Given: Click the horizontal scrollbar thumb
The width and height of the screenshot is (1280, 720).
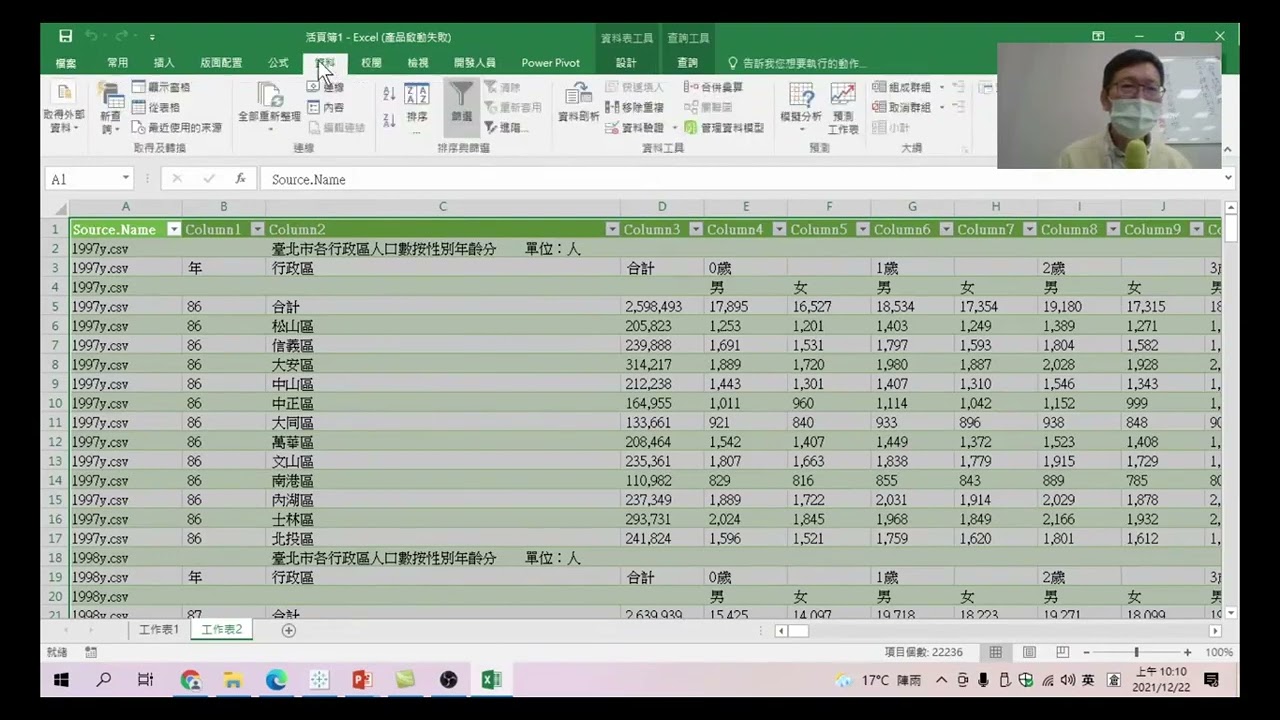Looking at the screenshot, I should 798,631.
